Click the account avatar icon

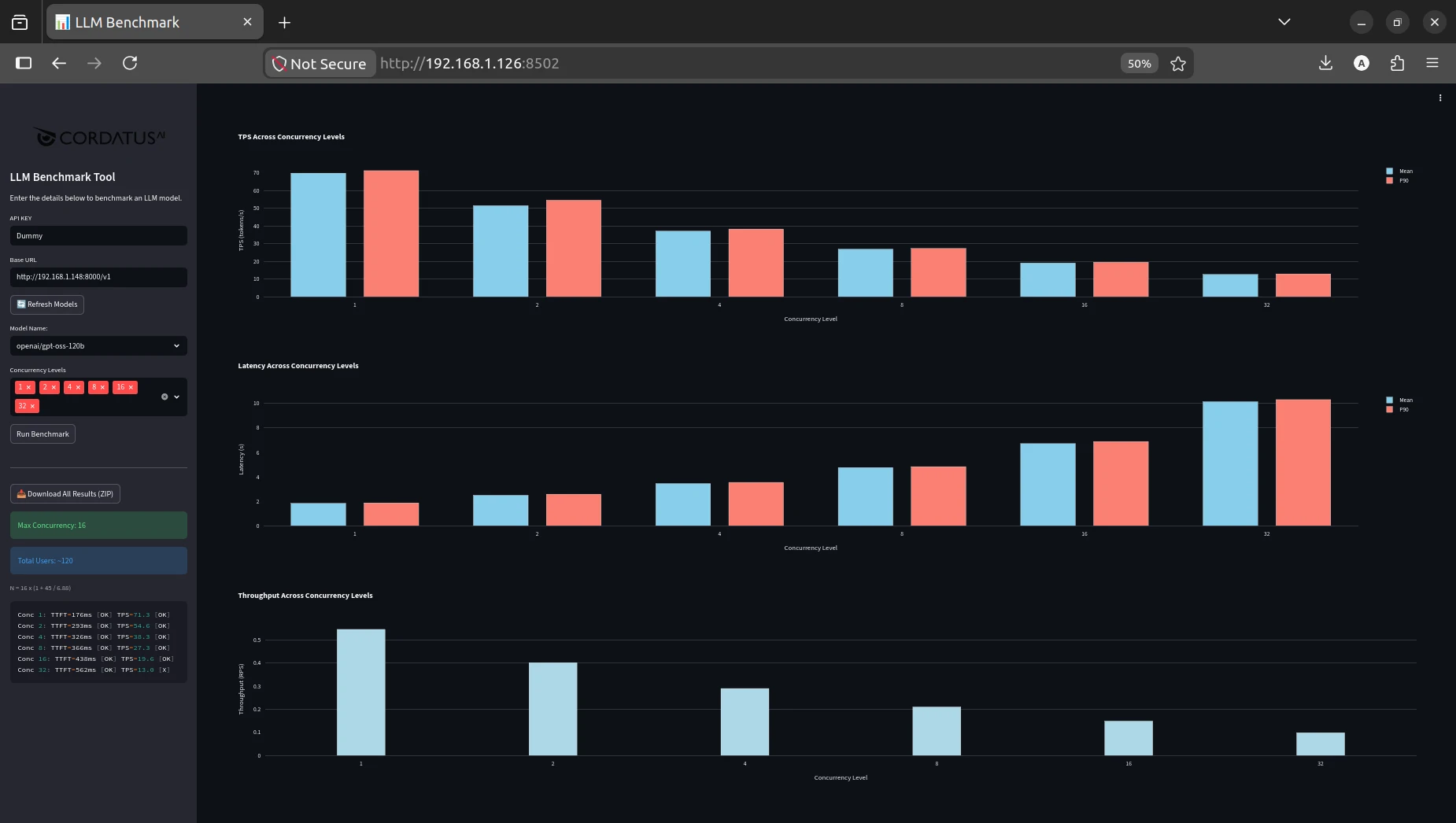[x=1362, y=63]
